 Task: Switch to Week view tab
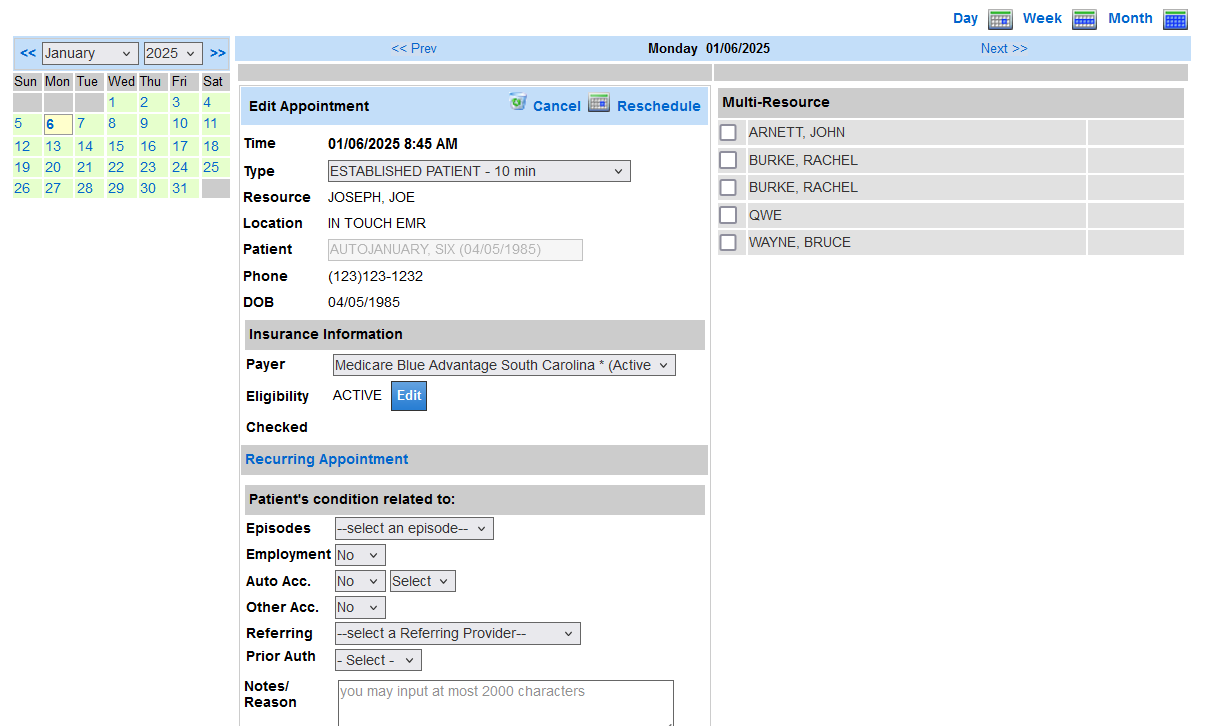click(1042, 18)
